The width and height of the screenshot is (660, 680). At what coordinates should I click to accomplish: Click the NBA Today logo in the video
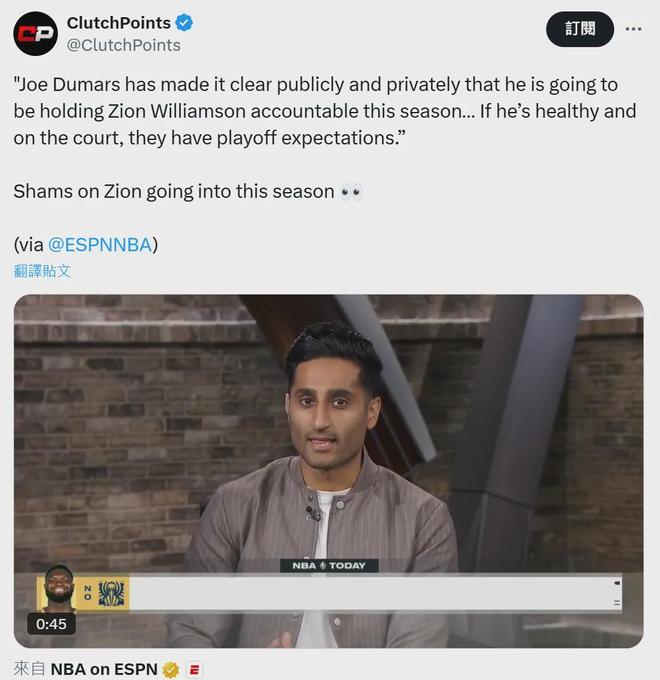(329, 566)
